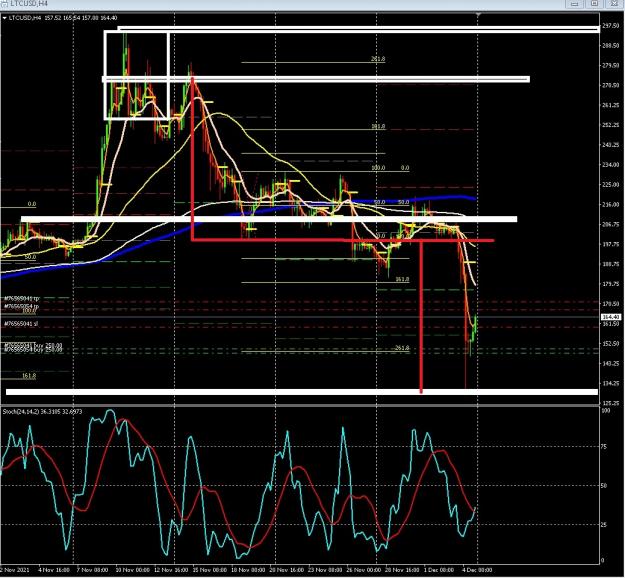Close the LTCUSD,H4 chart window
The image size is (625, 578).
(614, 4)
